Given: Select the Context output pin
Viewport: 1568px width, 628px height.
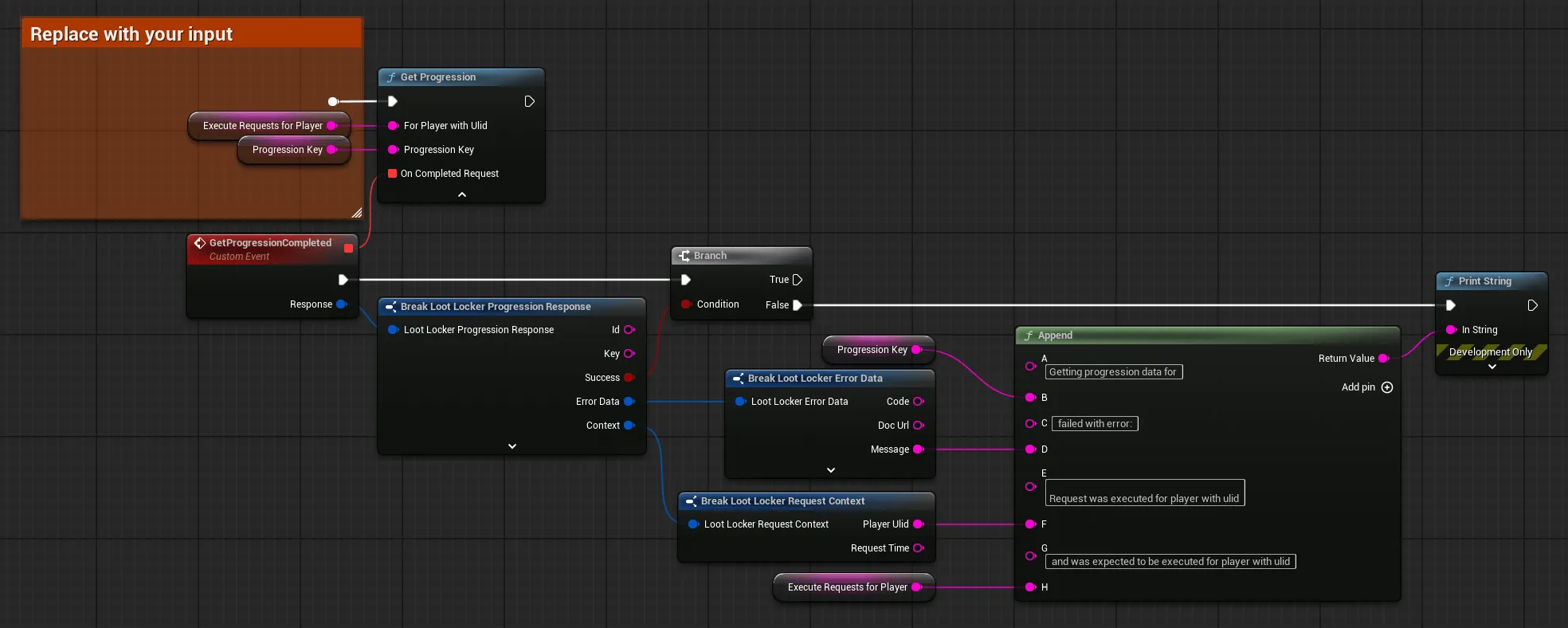Looking at the screenshot, I should point(629,426).
